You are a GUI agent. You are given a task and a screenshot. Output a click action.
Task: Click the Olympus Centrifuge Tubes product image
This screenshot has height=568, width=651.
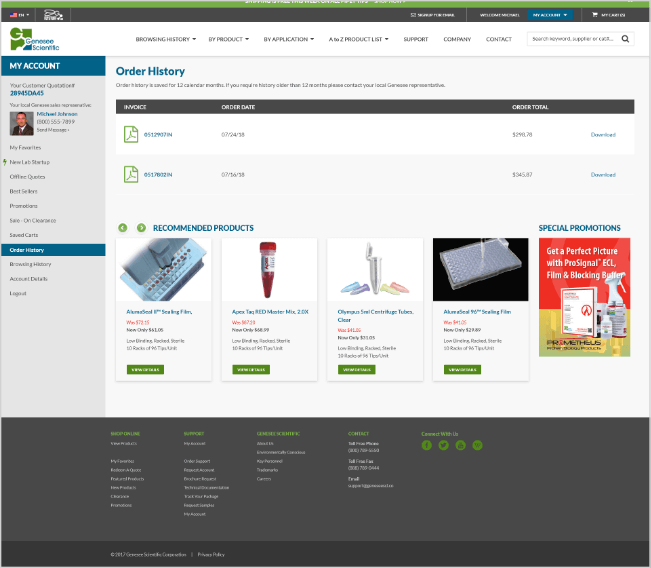click(375, 269)
